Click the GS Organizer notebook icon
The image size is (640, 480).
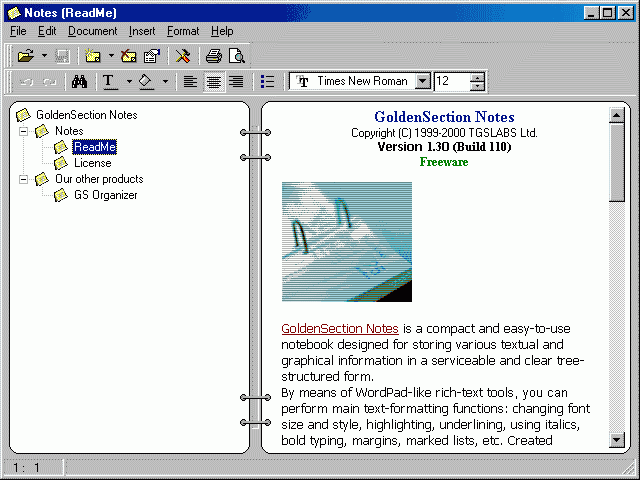click(61, 195)
